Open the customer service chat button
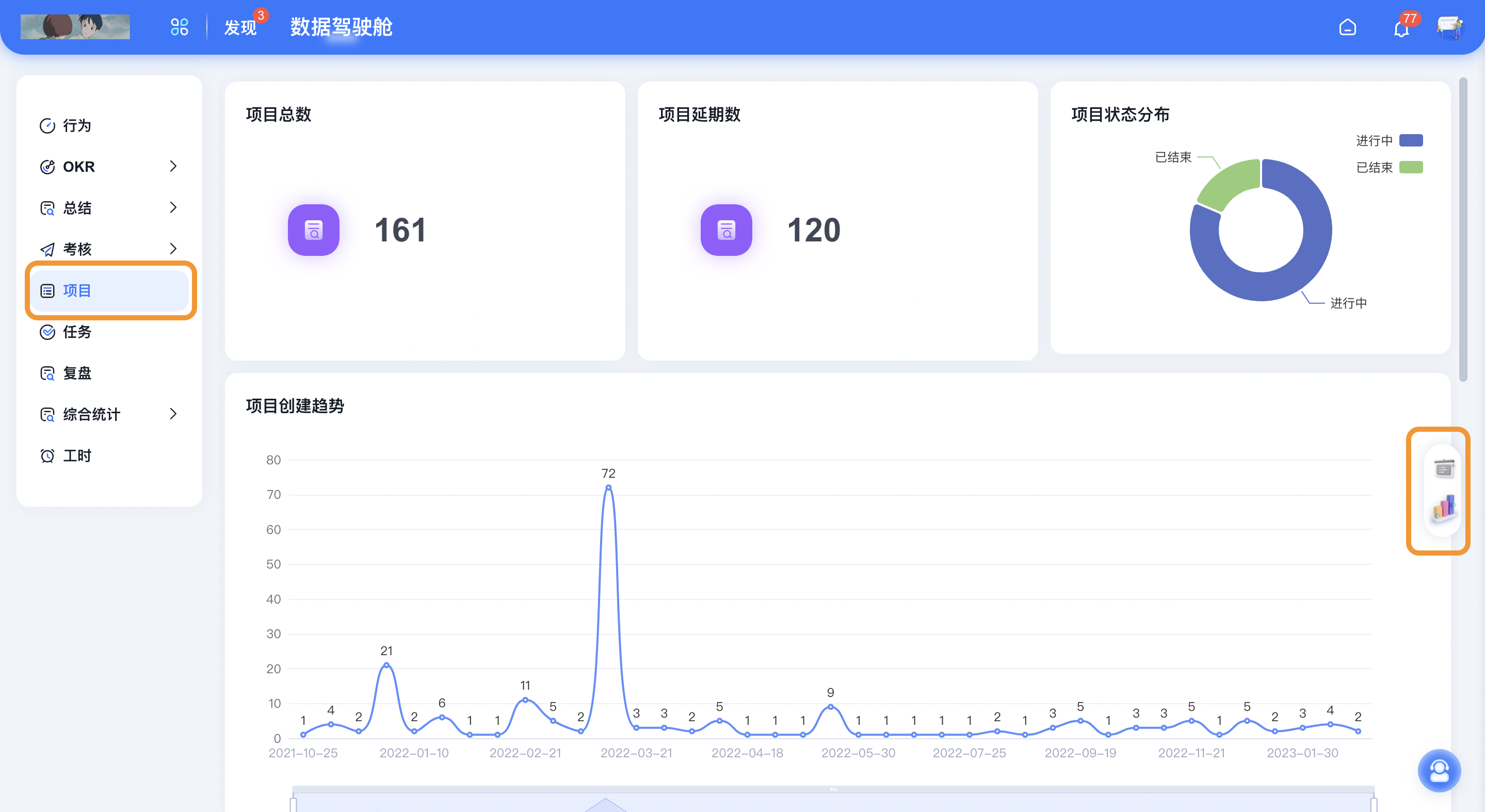This screenshot has height=812, width=1485. (x=1440, y=771)
